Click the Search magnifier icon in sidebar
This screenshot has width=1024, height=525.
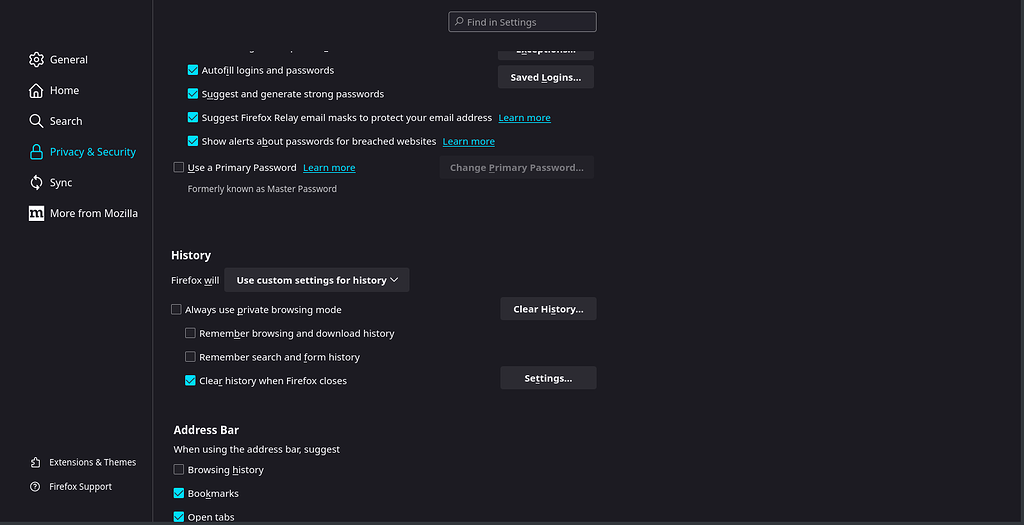tap(36, 121)
